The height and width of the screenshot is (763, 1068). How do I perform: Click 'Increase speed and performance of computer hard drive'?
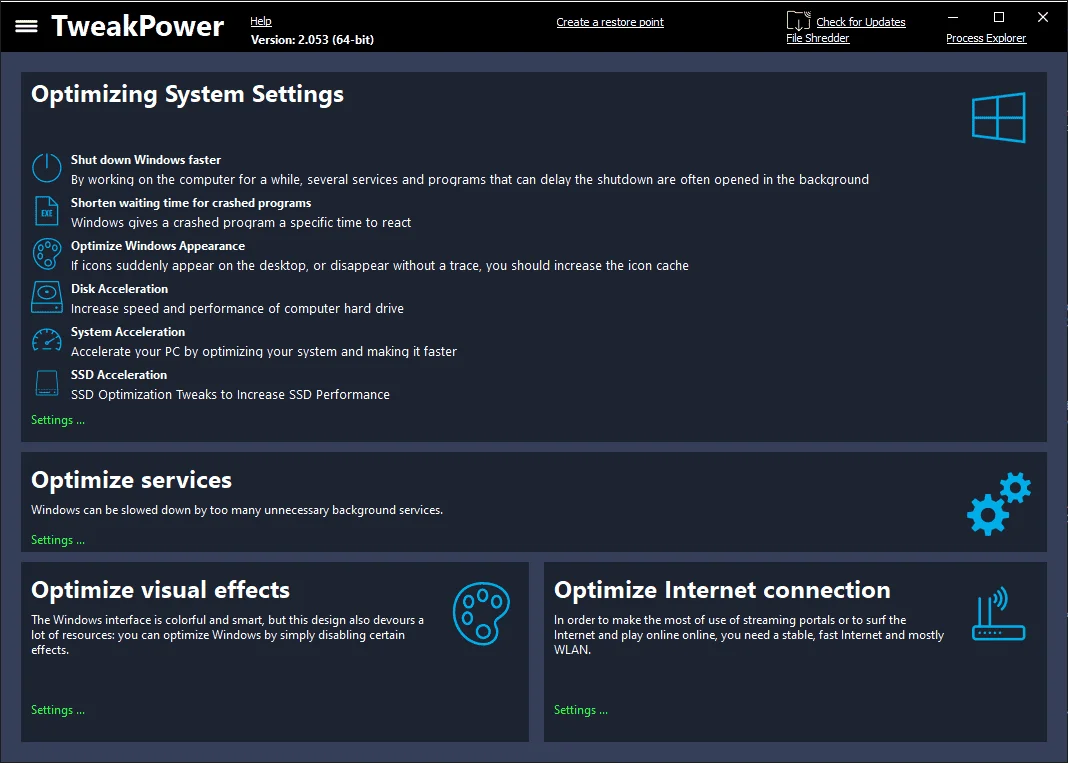(x=237, y=309)
